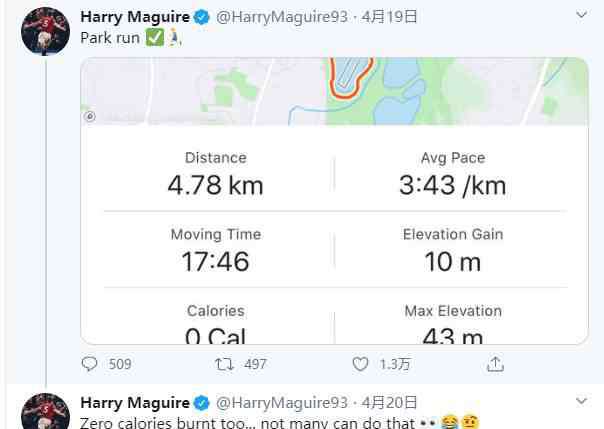The width and height of the screenshot is (604, 429).
Task: Click the verified badge on first tweet
Action: [x=201, y=17]
